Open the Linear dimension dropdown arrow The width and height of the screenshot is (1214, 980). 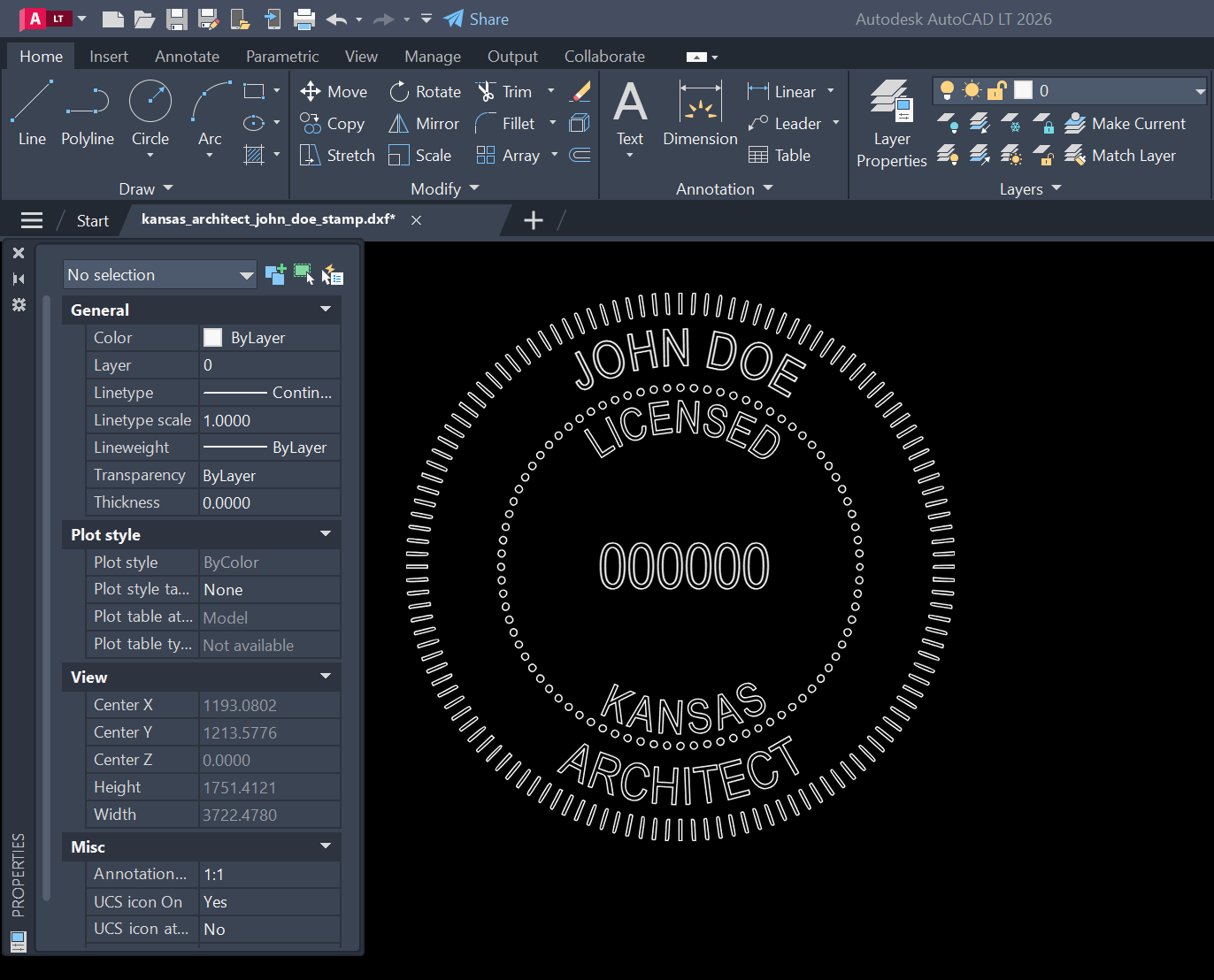point(831,91)
